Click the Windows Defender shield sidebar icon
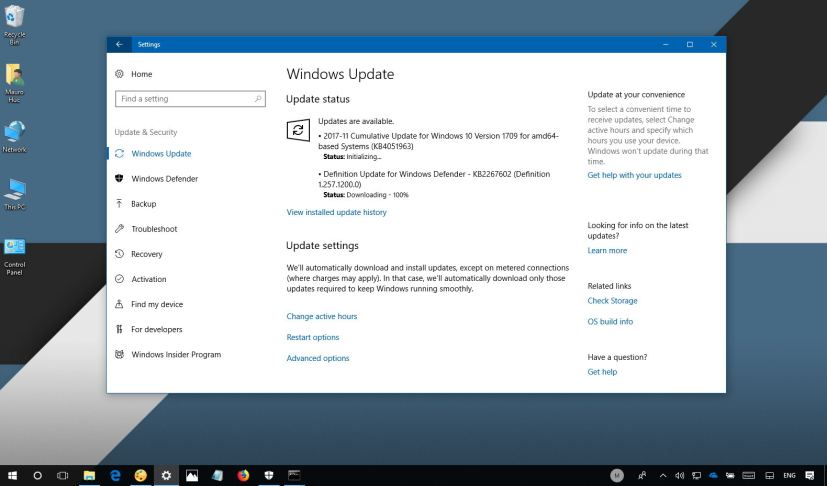 [119, 178]
